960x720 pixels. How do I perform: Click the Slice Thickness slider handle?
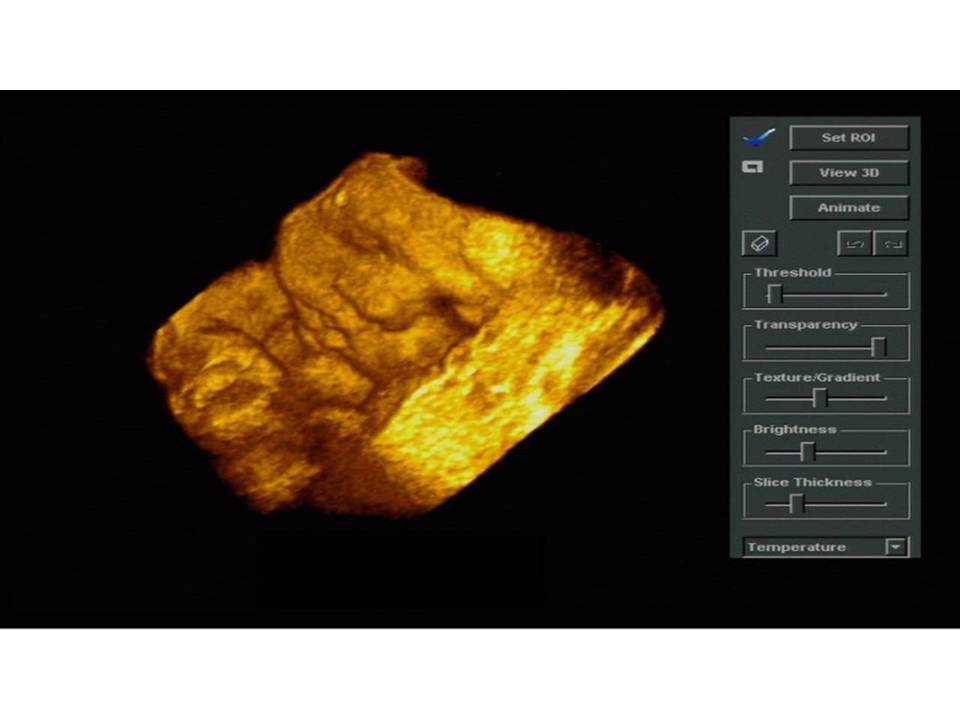coord(796,504)
